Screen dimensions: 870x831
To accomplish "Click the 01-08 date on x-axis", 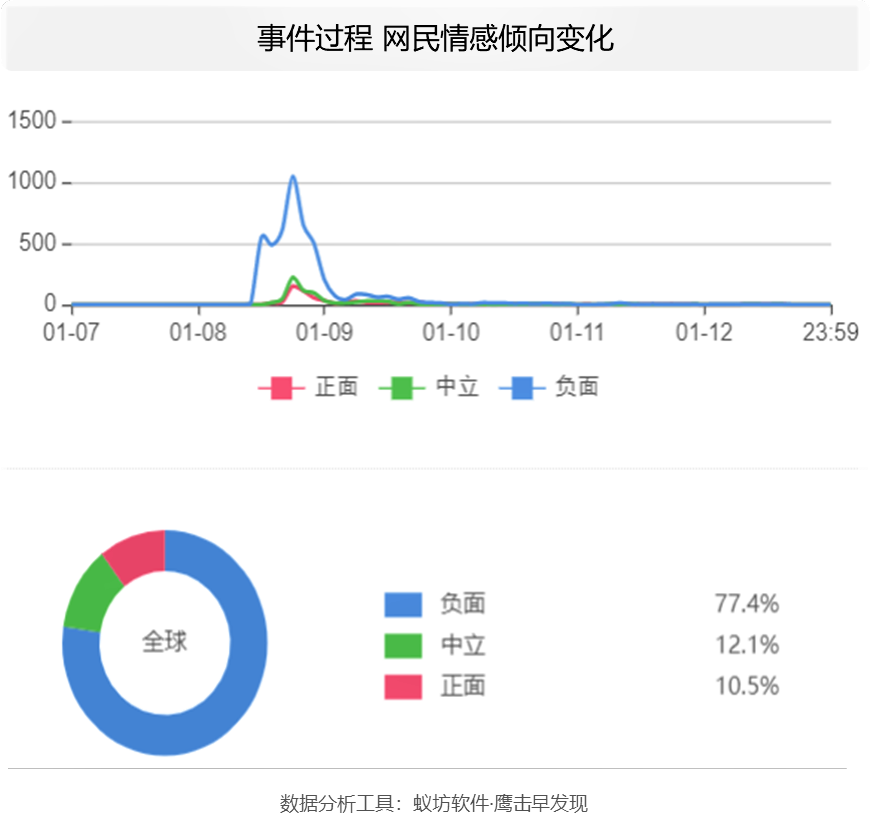I will 198,333.
